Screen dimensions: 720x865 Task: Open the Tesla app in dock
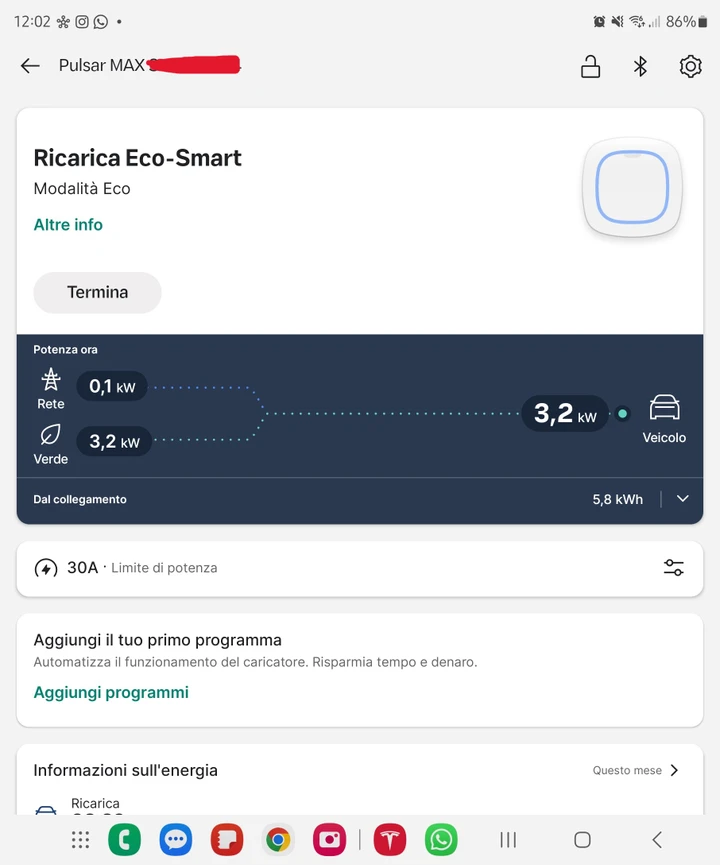point(390,840)
